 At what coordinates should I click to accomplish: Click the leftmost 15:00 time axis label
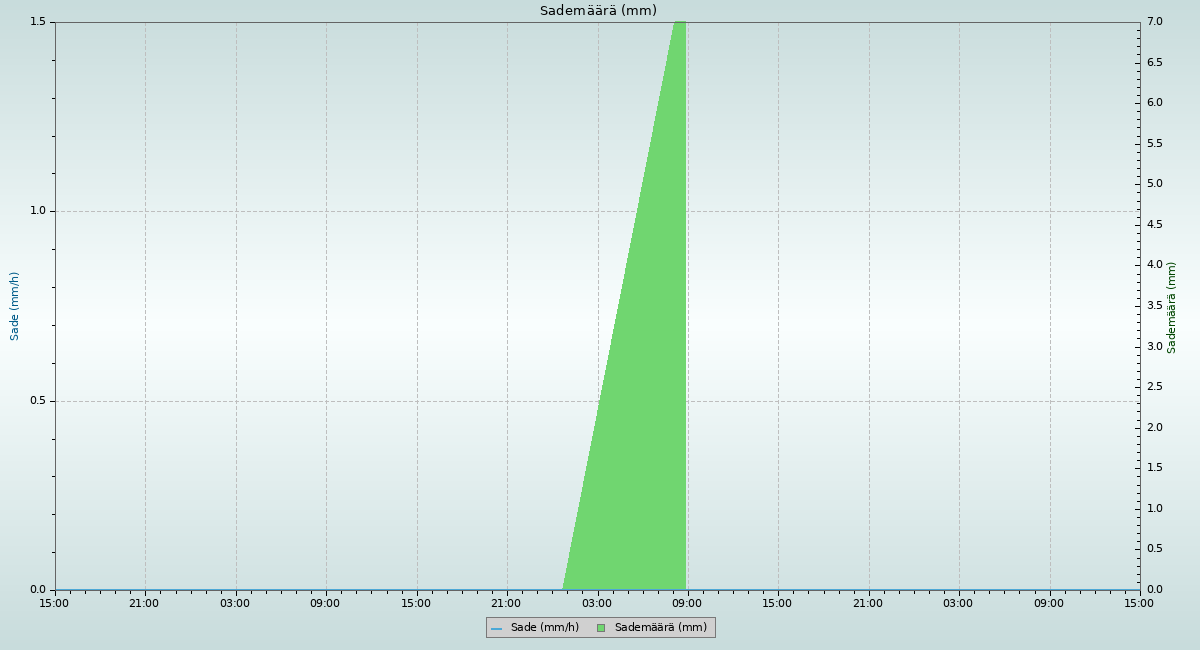tap(54, 603)
